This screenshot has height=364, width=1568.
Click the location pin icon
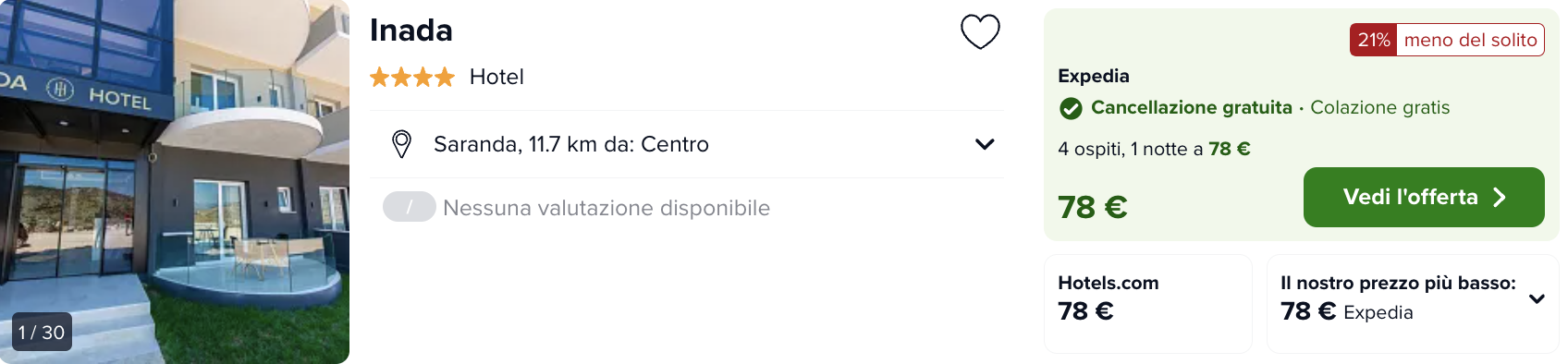[x=401, y=144]
